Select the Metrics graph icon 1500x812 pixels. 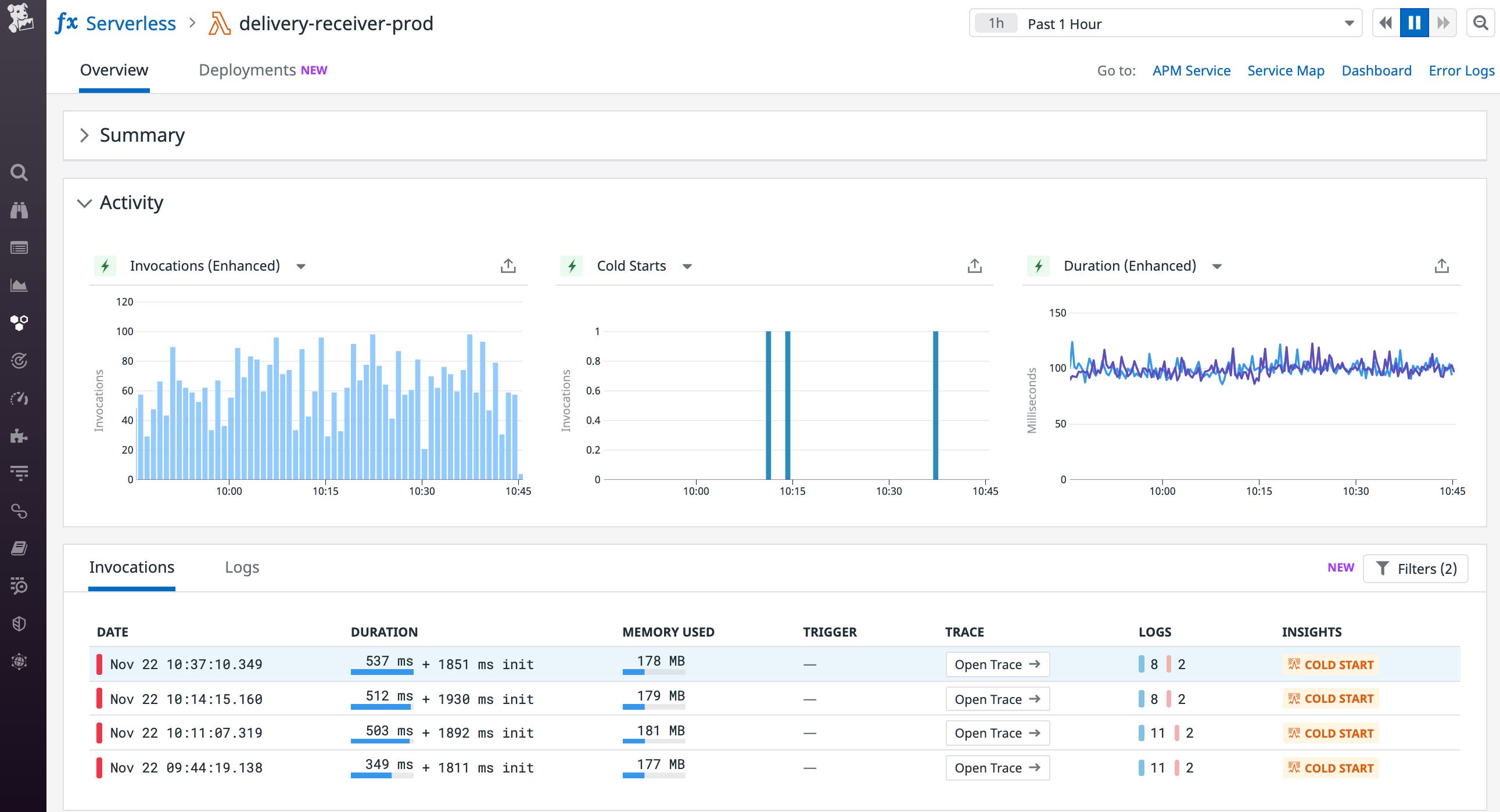pos(19,285)
